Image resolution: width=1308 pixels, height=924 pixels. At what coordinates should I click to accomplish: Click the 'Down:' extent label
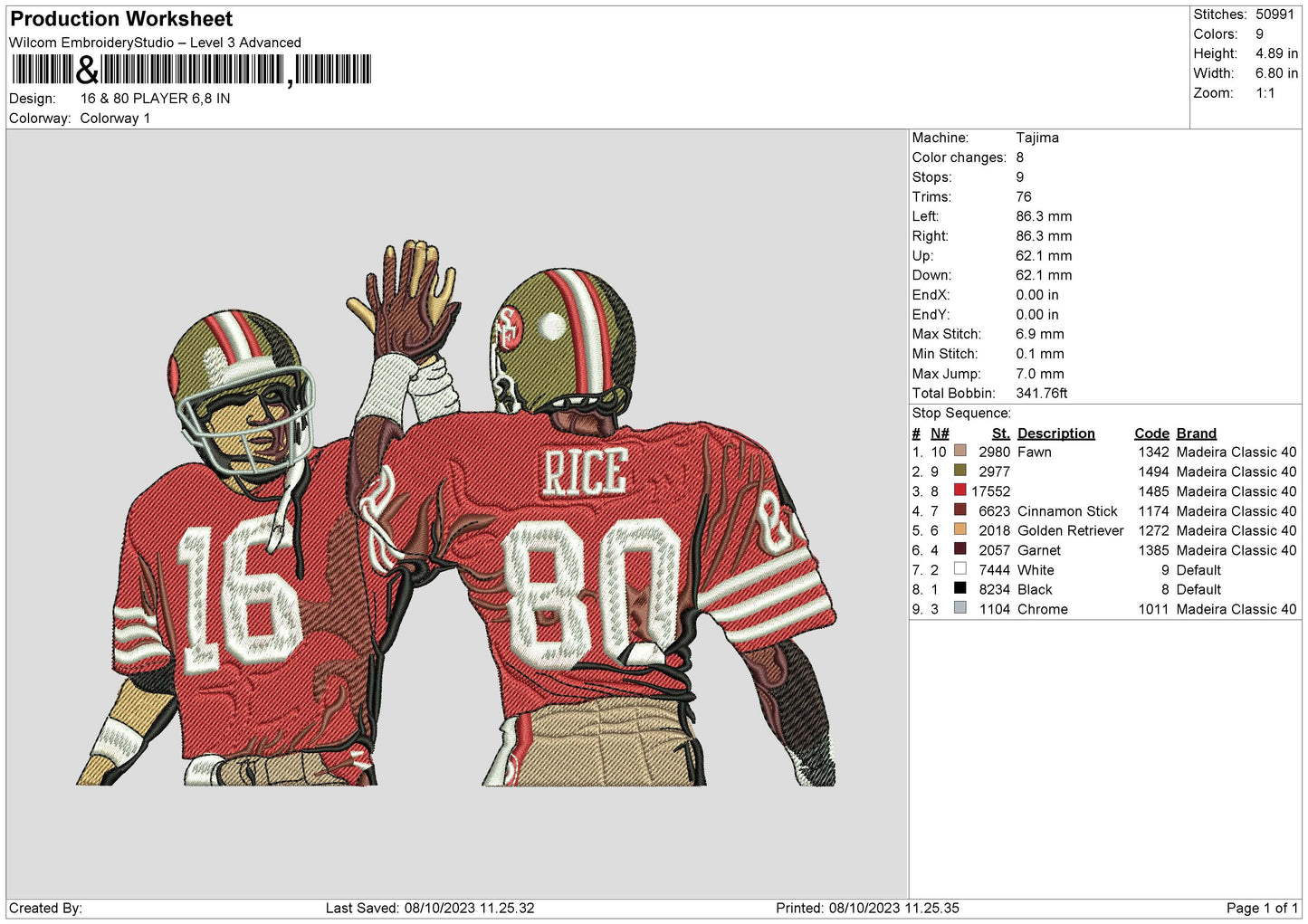[x=931, y=275]
